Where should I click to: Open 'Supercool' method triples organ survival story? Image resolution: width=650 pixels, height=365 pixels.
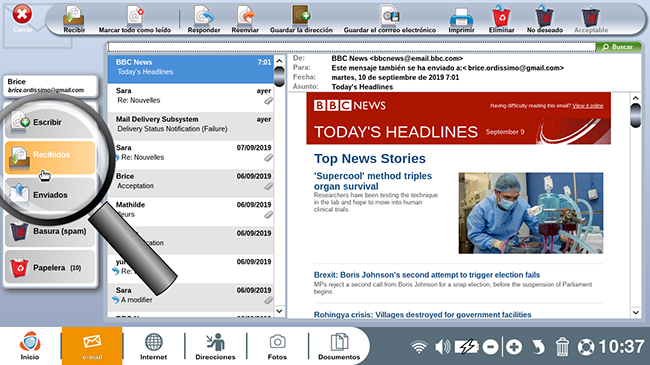373,181
